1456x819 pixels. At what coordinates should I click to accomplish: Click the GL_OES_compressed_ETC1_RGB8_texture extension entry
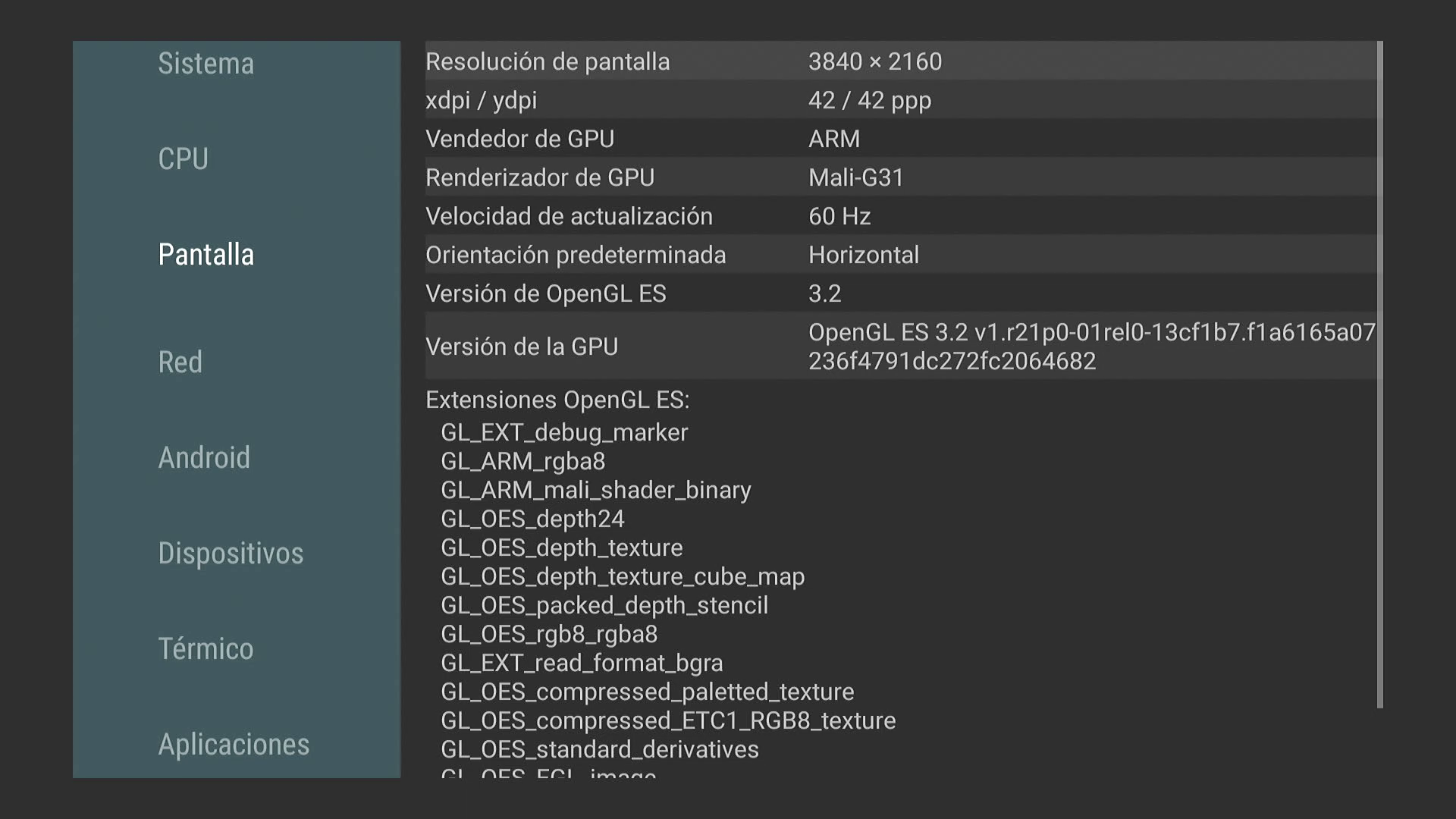(667, 720)
